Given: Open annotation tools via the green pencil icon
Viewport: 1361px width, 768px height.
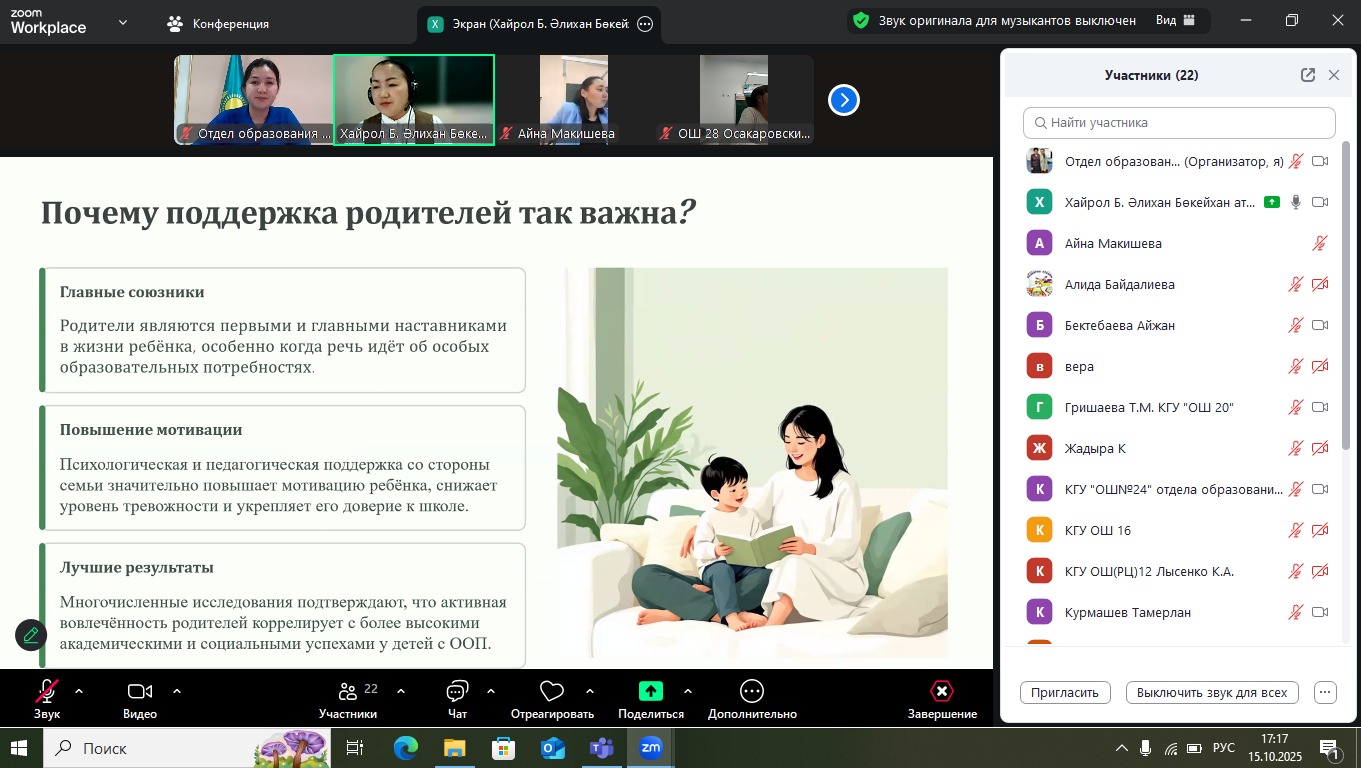Looking at the screenshot, I should (30, 635).
